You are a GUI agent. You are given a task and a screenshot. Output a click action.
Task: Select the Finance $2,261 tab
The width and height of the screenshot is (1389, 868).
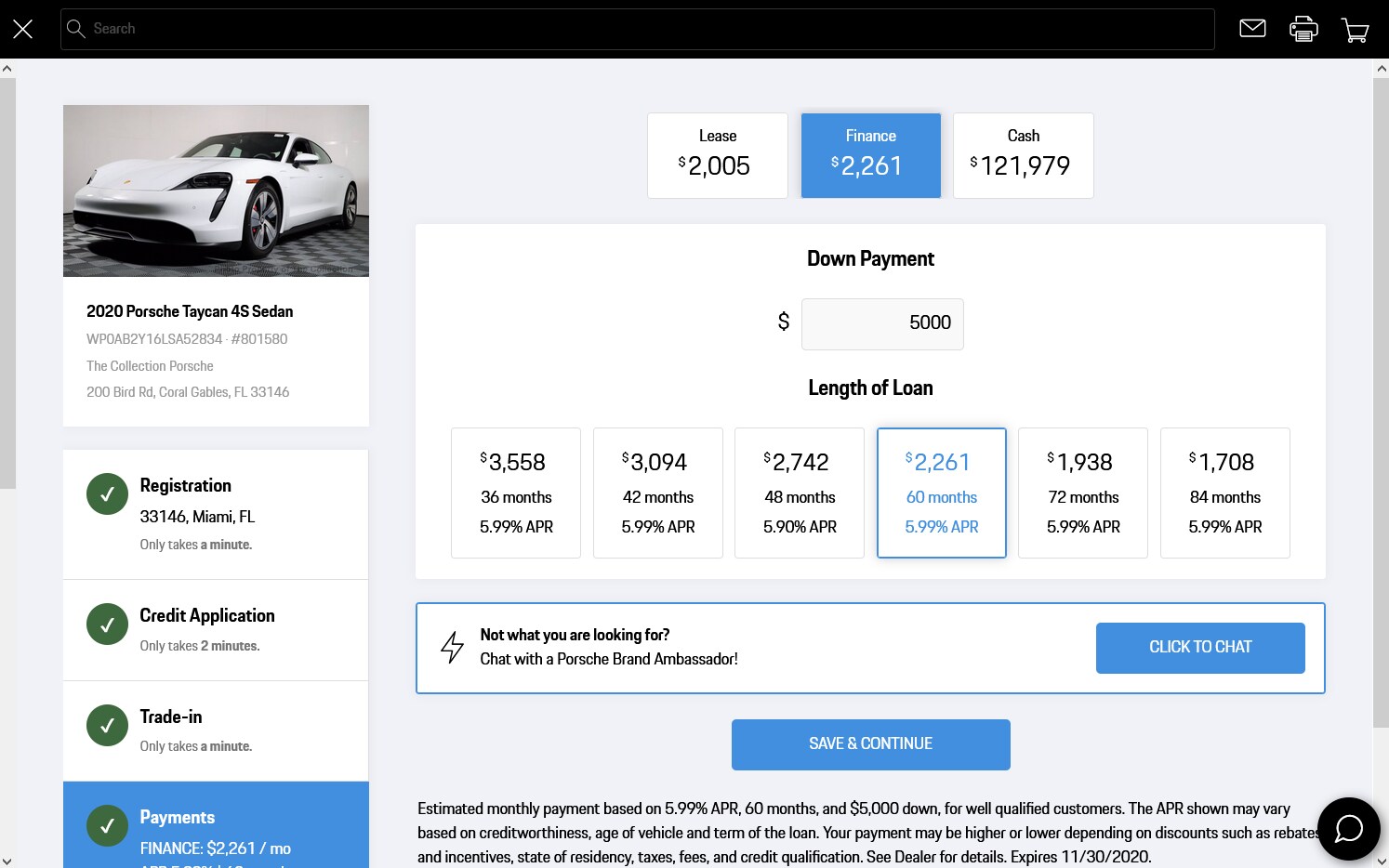871,155
